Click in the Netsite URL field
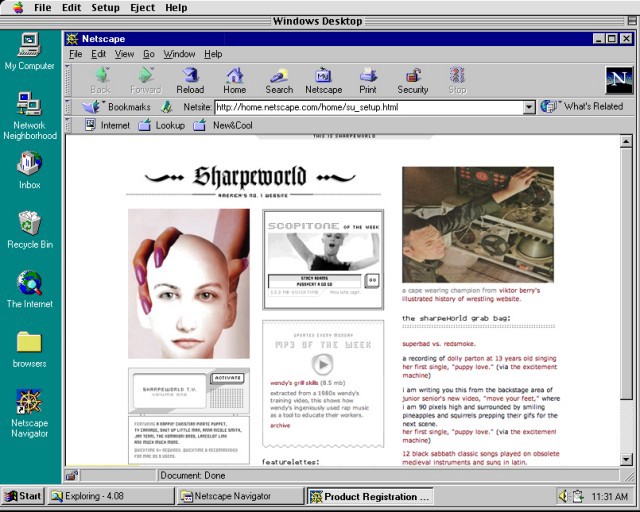This screenshot has width=640, height=512. coord(369,107)
